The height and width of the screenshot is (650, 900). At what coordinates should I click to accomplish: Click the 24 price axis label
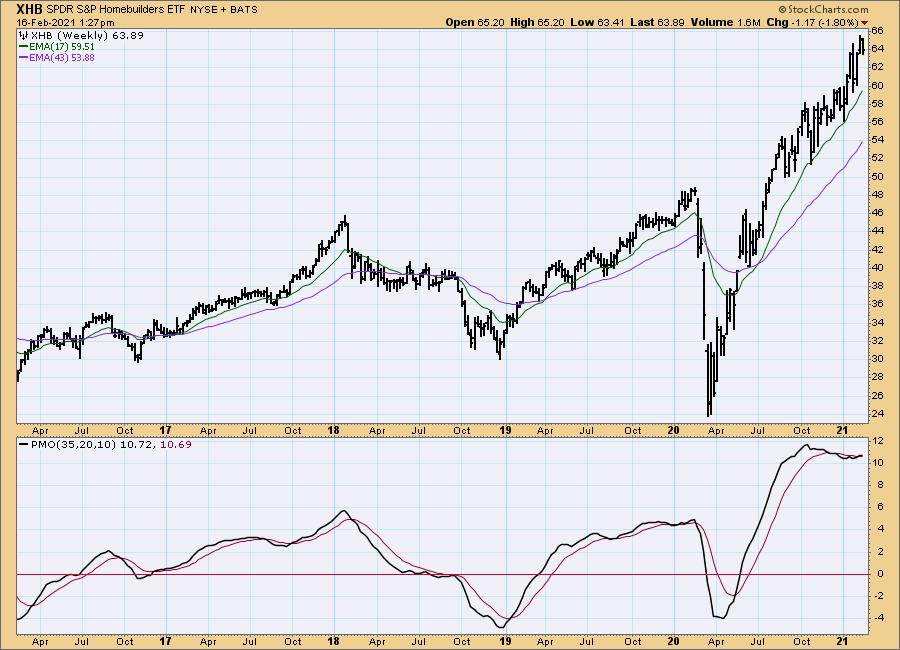(x=878, y=413)
